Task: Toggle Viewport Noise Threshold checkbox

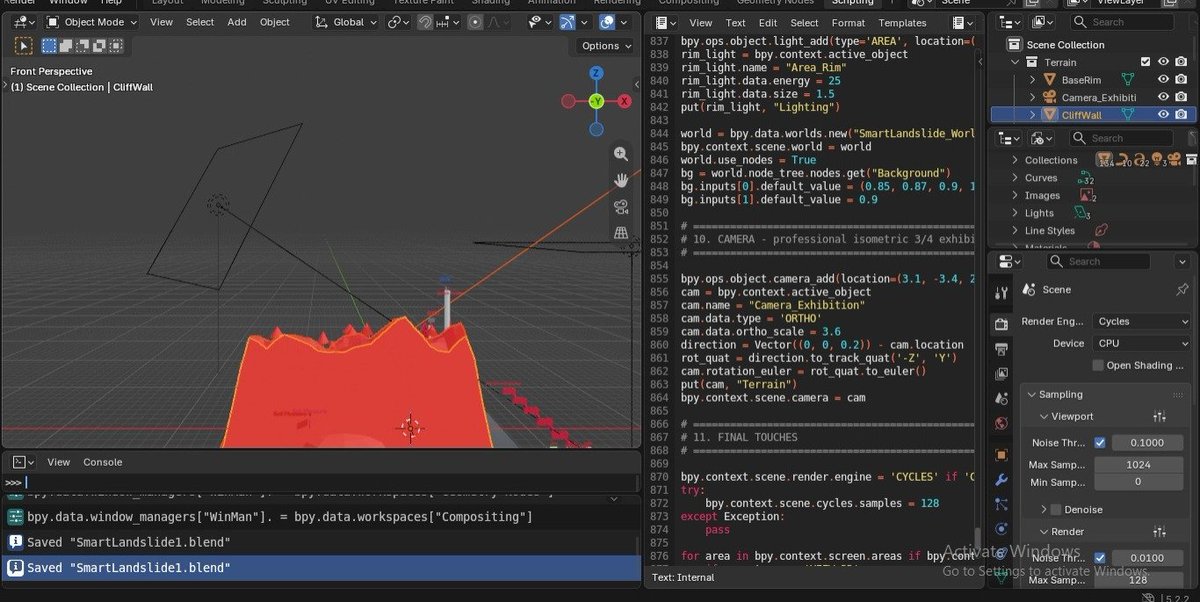Action: (x=1100, y=442)
